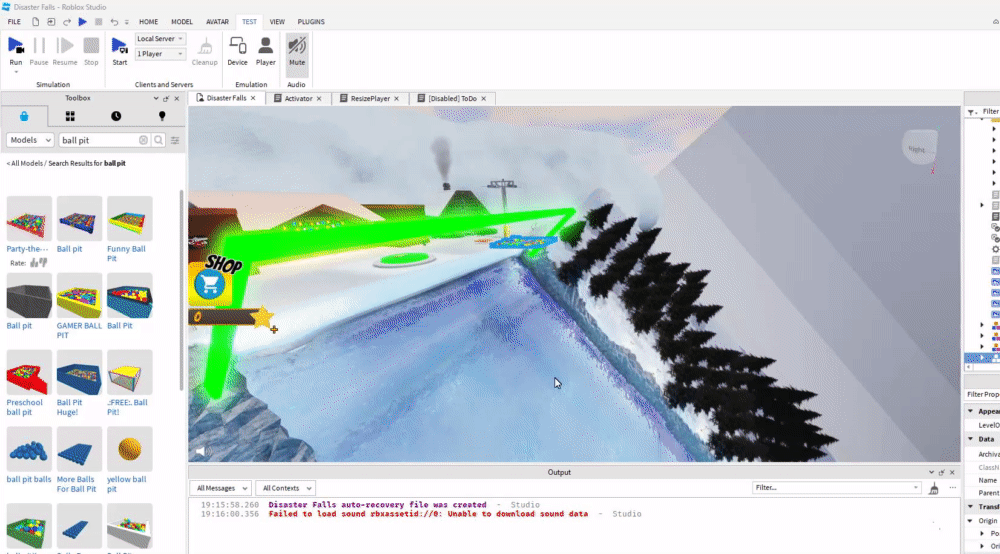Switch to the [Disabled] ToDo script tab
This screenshot has width=1000, height=554.
pyautogui.click(x=452, y=99)
